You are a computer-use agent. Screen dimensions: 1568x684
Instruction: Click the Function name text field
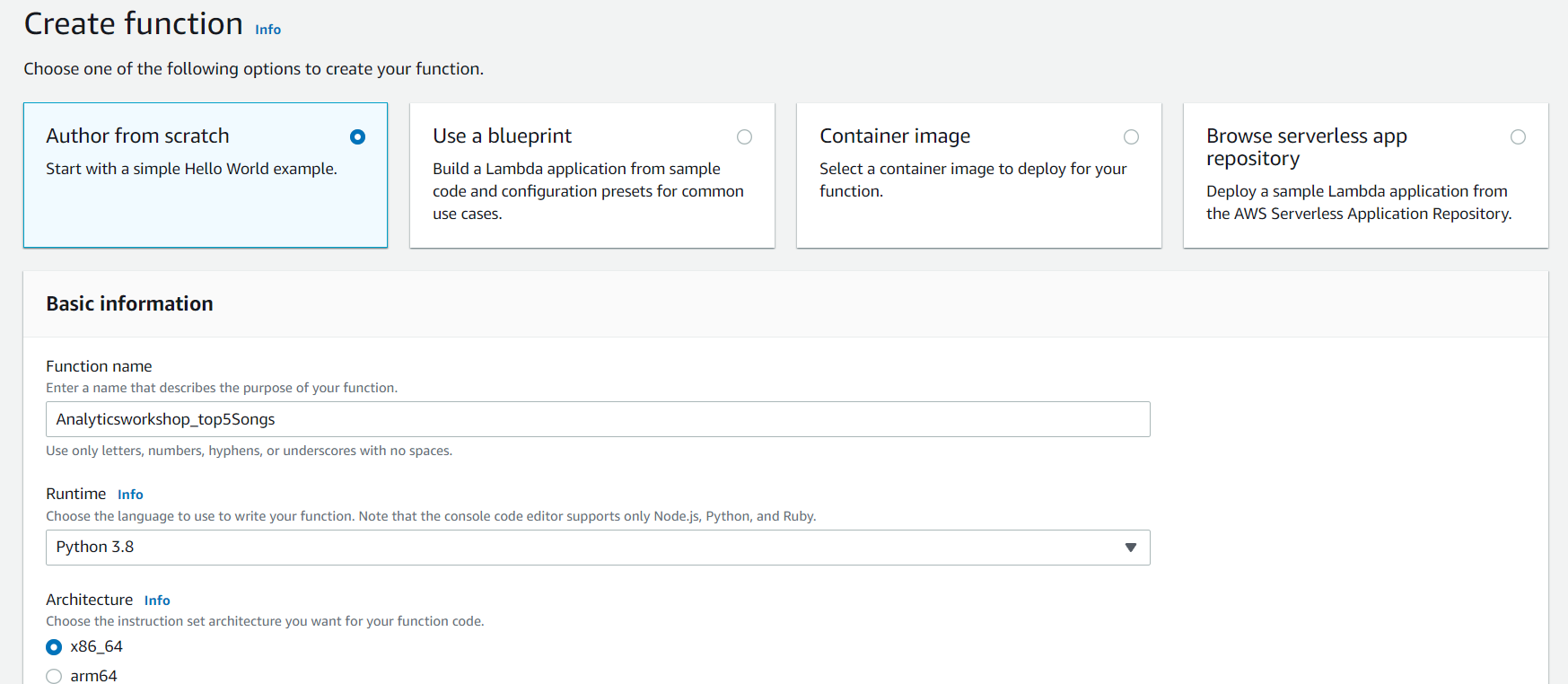pos(597,419)
